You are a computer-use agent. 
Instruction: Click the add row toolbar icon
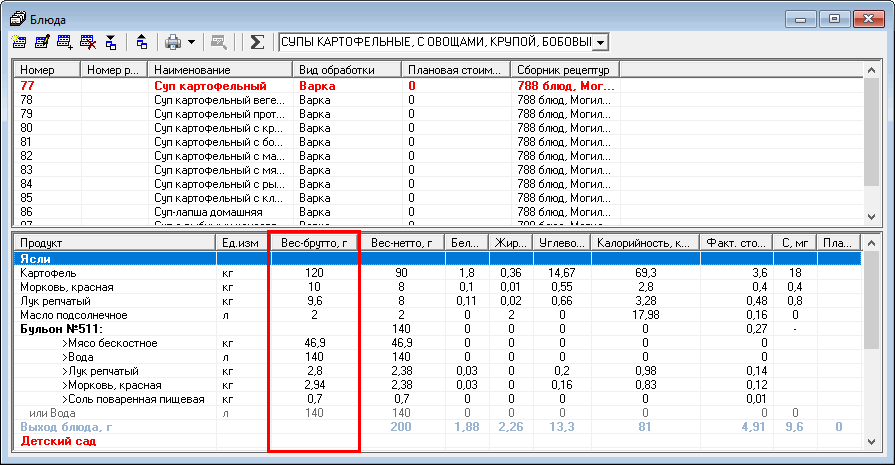66,43
